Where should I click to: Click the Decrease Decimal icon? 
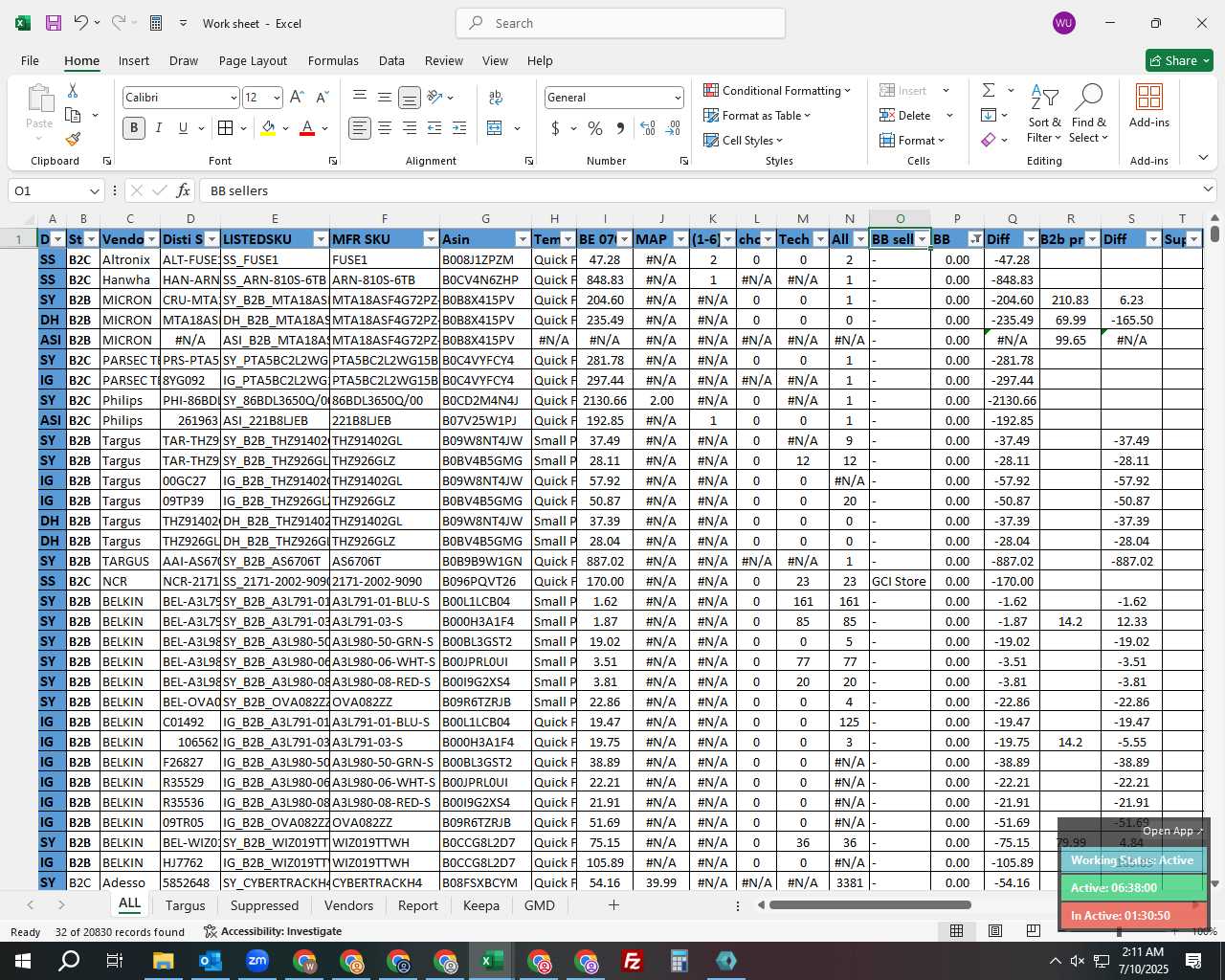pos(673,128)
